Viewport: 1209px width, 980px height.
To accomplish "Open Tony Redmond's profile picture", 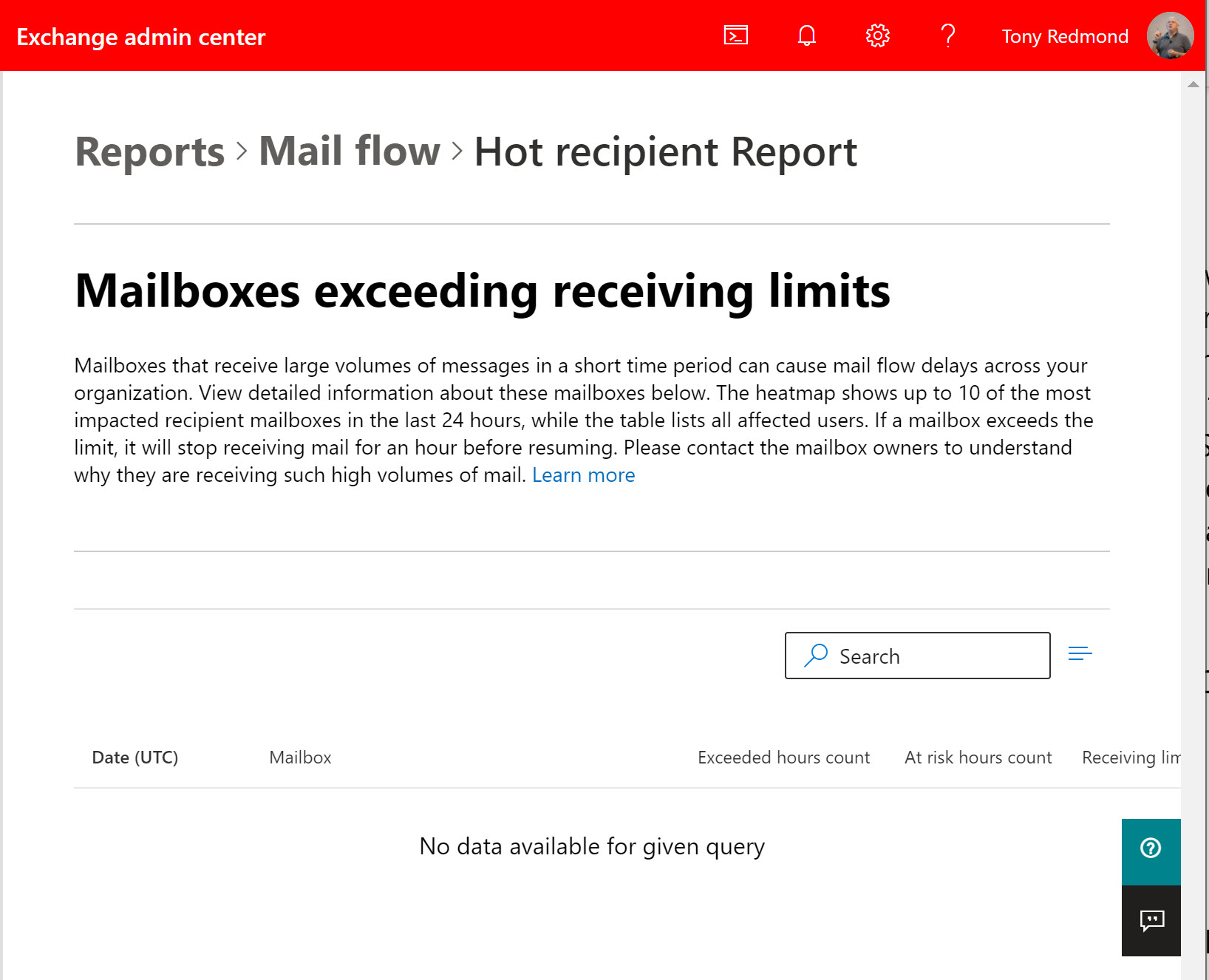I will pyautogui.click(x=1170, y=35).
